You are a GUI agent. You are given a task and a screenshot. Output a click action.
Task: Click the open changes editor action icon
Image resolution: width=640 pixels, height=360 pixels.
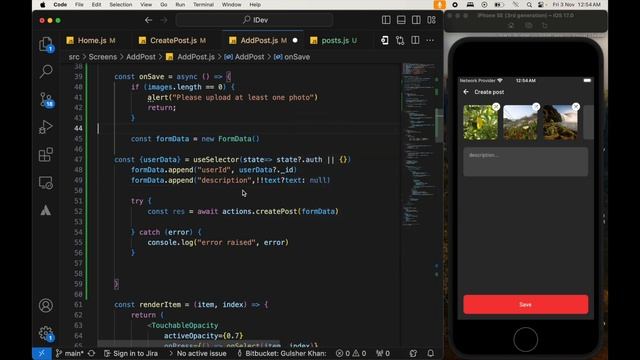[384, 40]
